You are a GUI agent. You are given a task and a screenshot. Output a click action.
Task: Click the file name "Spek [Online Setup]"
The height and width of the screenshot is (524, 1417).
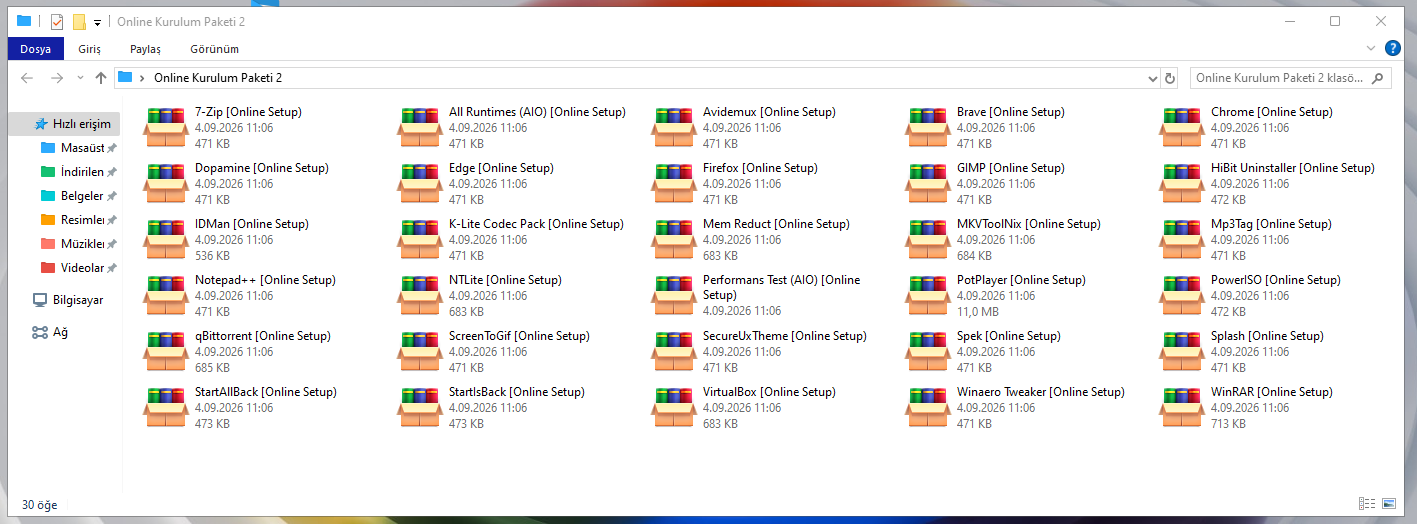[1009, 336]
